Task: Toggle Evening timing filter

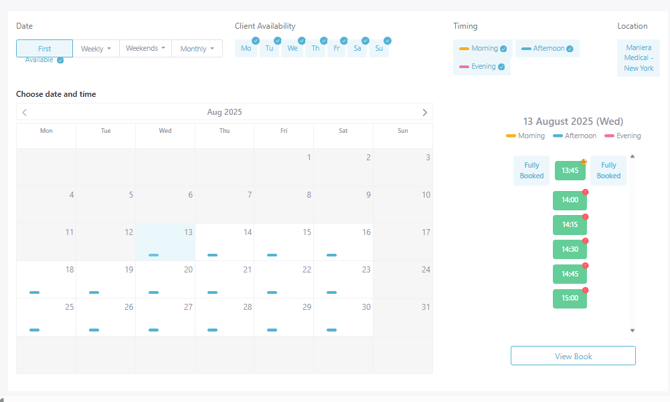Action: 482,67
